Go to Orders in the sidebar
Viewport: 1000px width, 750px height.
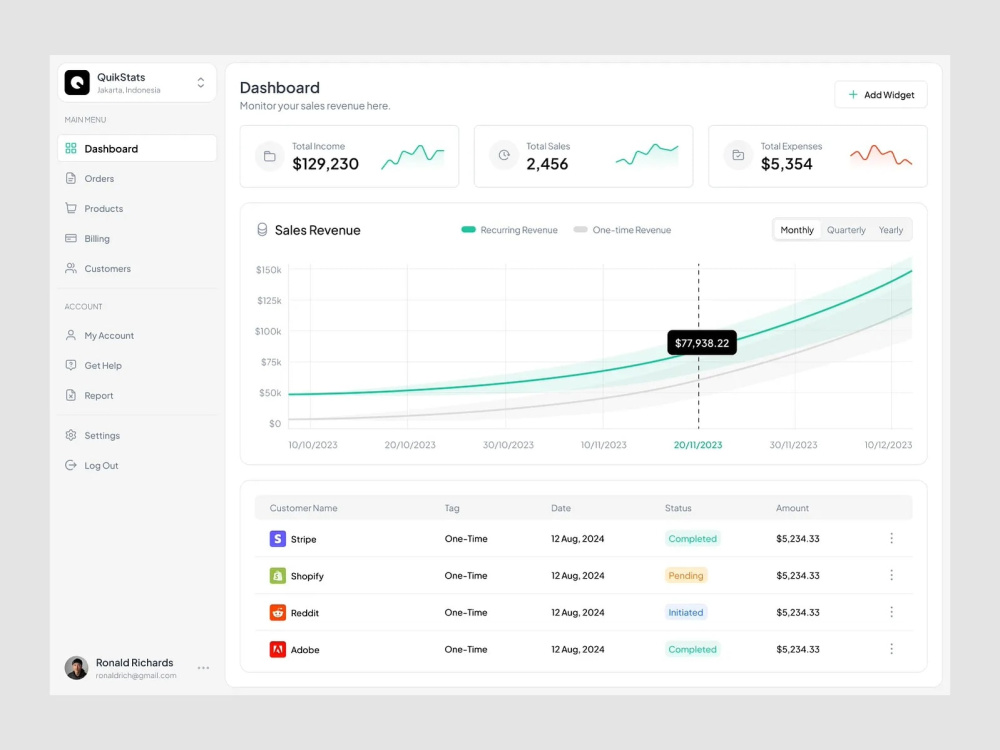coord(99,179)
